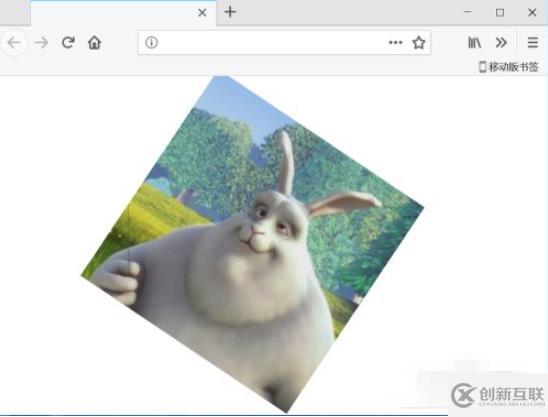This screenshot has height=417, width=548.
Task: Go forward to the next page
Action: [x=41, y=43]
